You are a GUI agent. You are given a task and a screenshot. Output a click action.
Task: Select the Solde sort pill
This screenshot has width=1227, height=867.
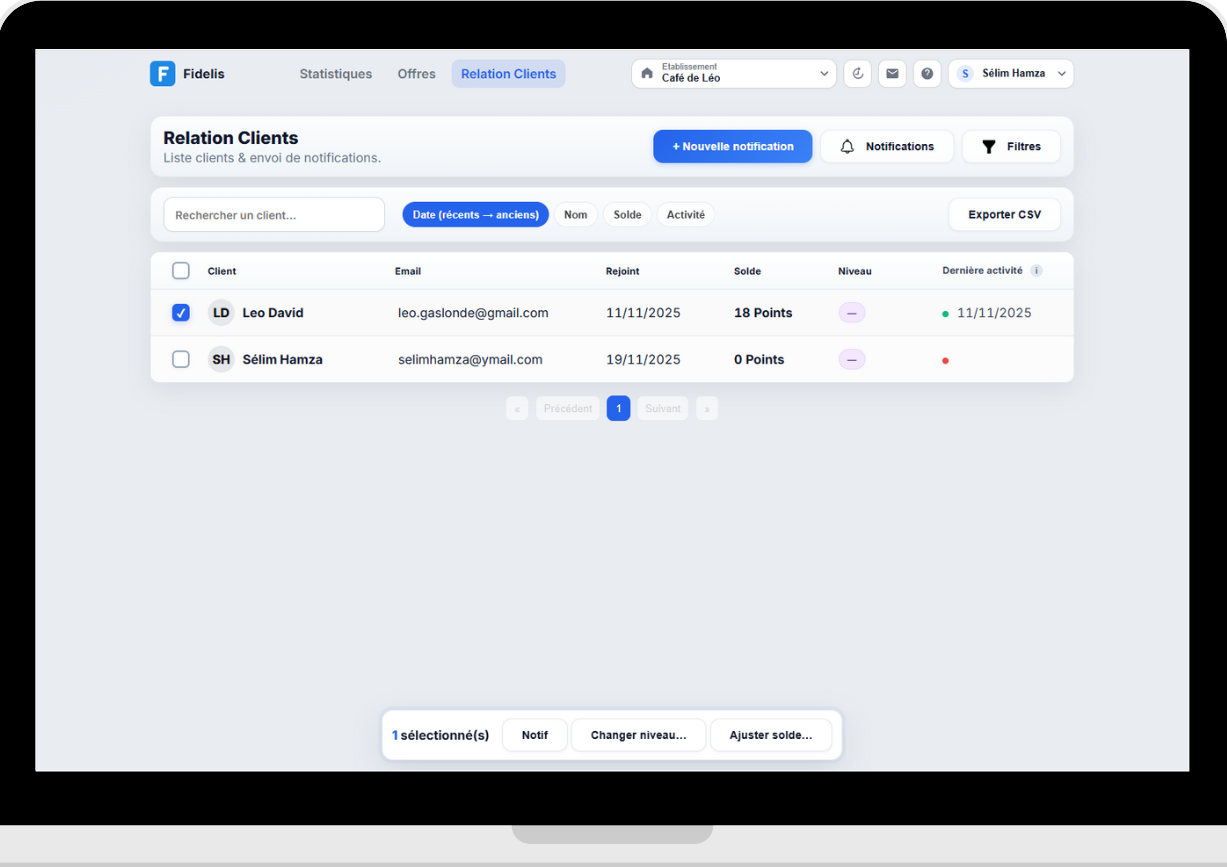coord(627,214)
